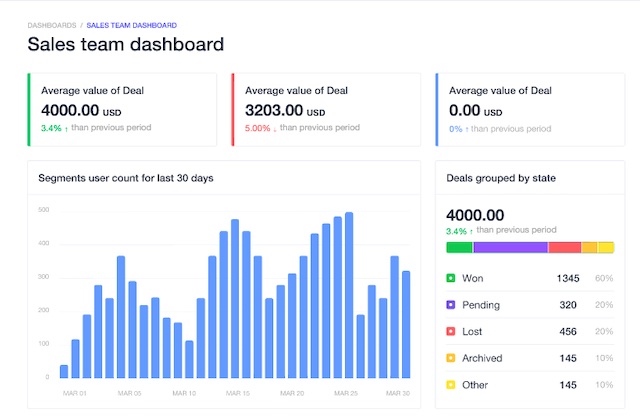The height and width of the screenshot is (420, 640).
Task: Click the SALES TEAM DASHBOARD breadcrumb
Action: click(131, 25)
